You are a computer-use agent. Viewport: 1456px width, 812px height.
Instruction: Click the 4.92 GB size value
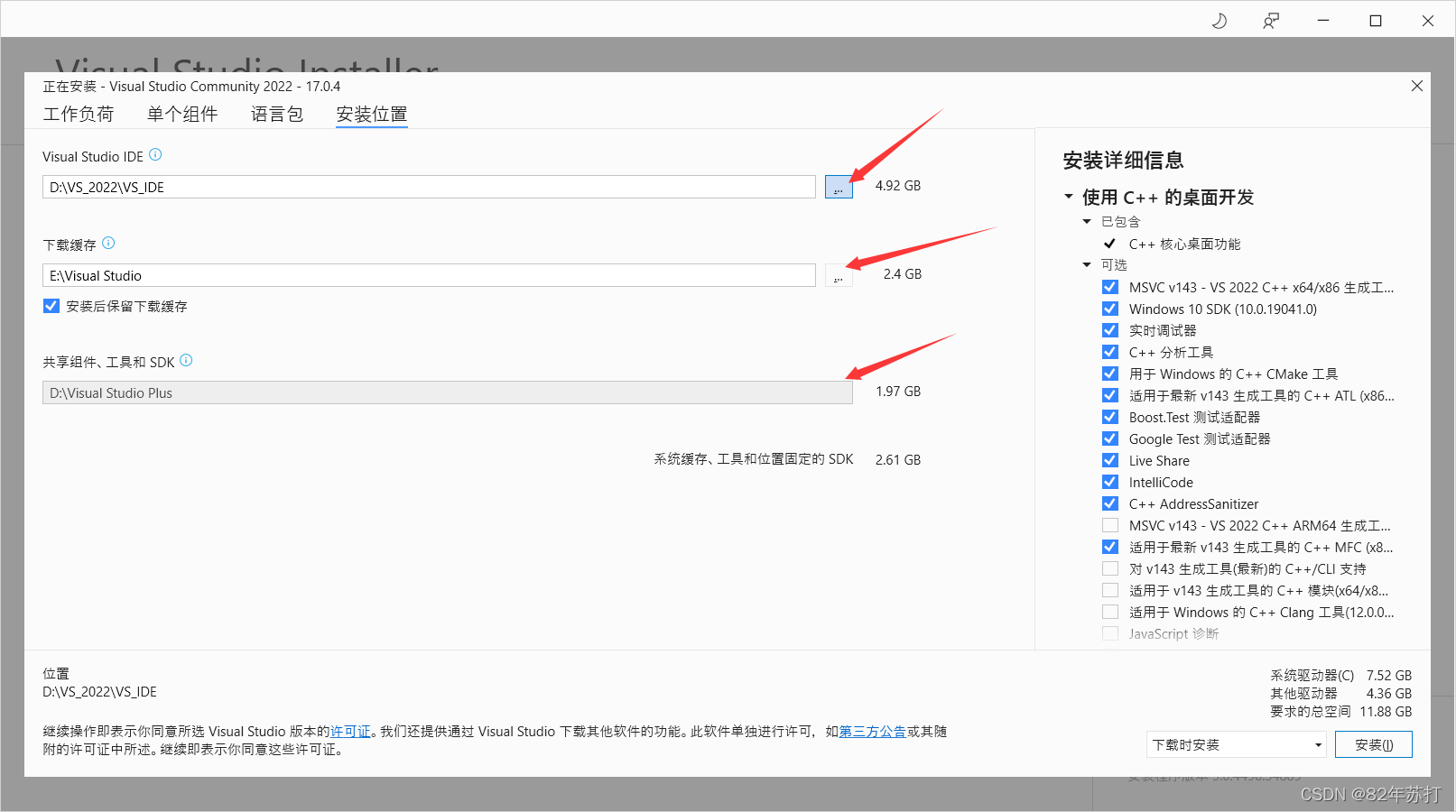pos(898,186)
